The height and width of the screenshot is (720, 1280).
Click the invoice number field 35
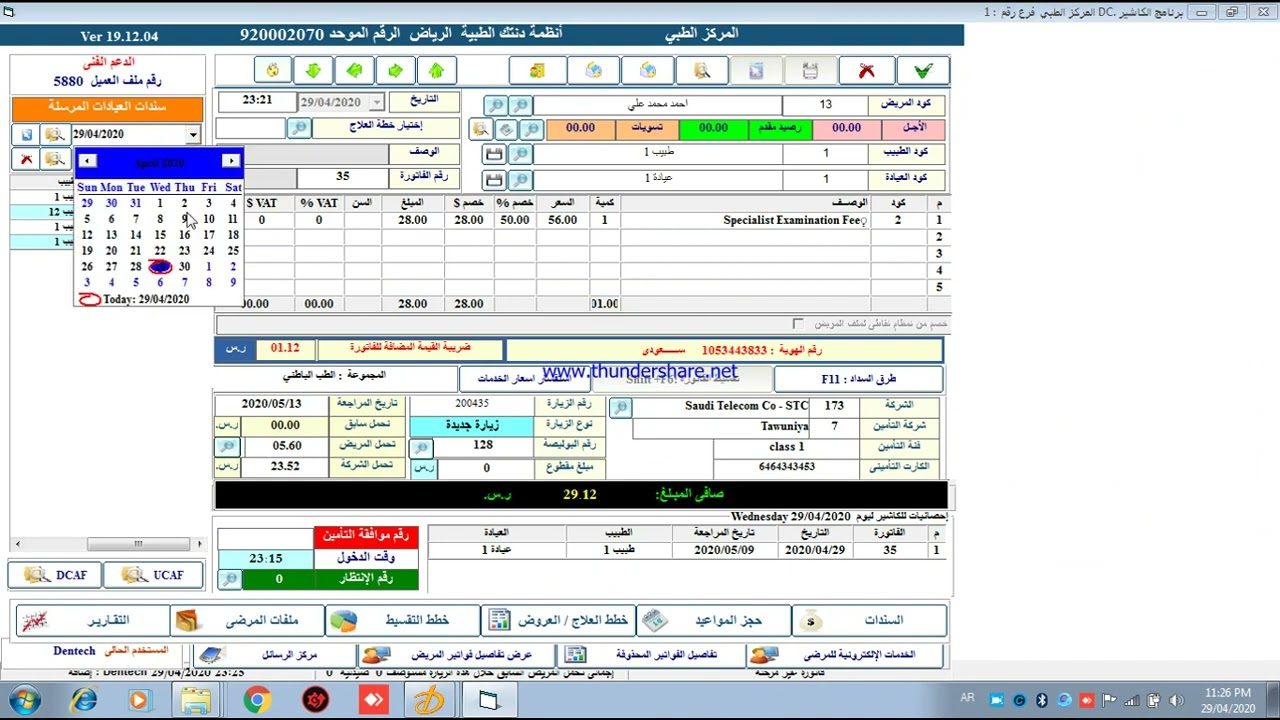click(342, 177)
